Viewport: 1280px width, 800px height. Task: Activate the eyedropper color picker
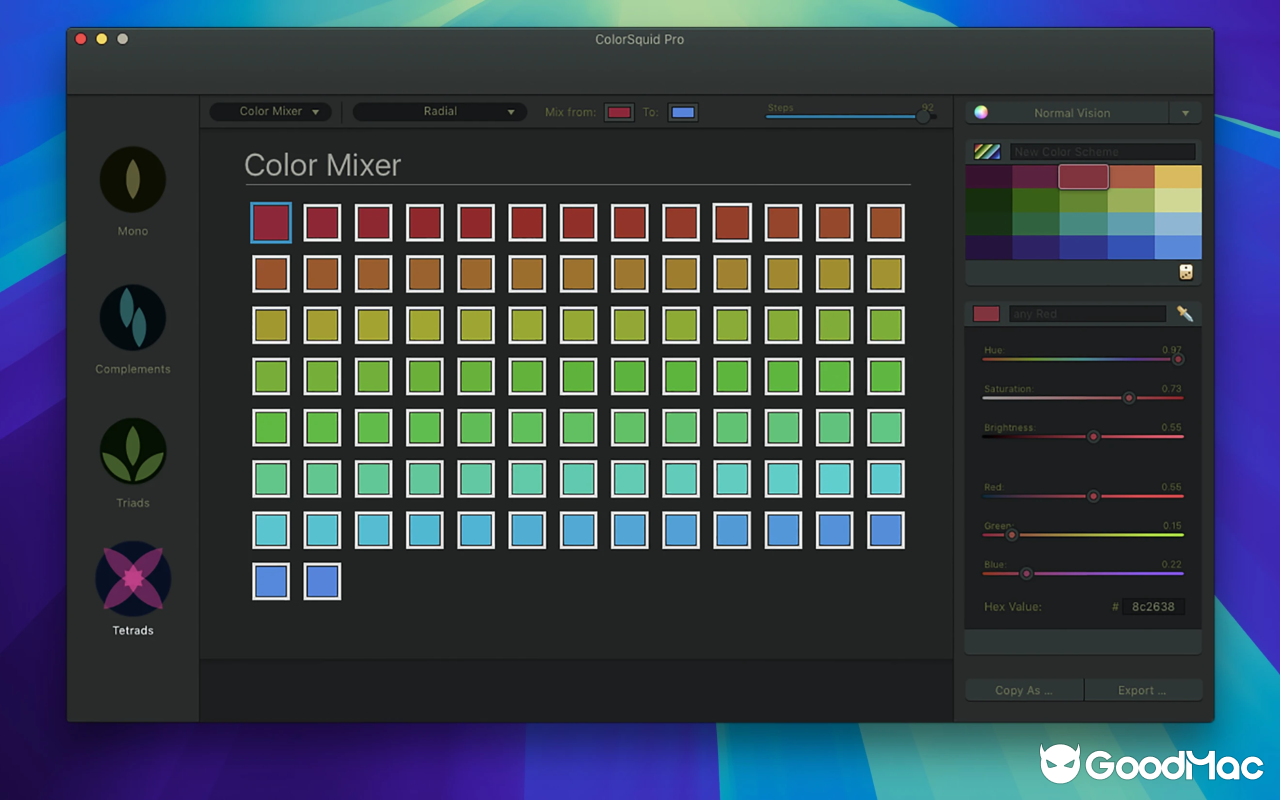tap(1182, 313)
